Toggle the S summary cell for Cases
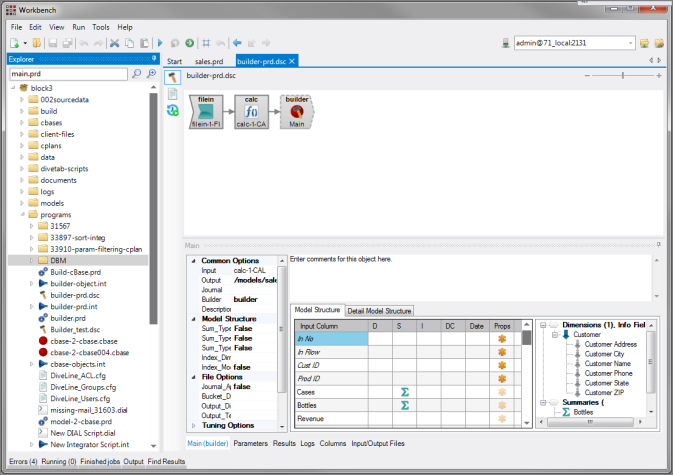The width and height of the screenshot is (673, 475). 405,391
